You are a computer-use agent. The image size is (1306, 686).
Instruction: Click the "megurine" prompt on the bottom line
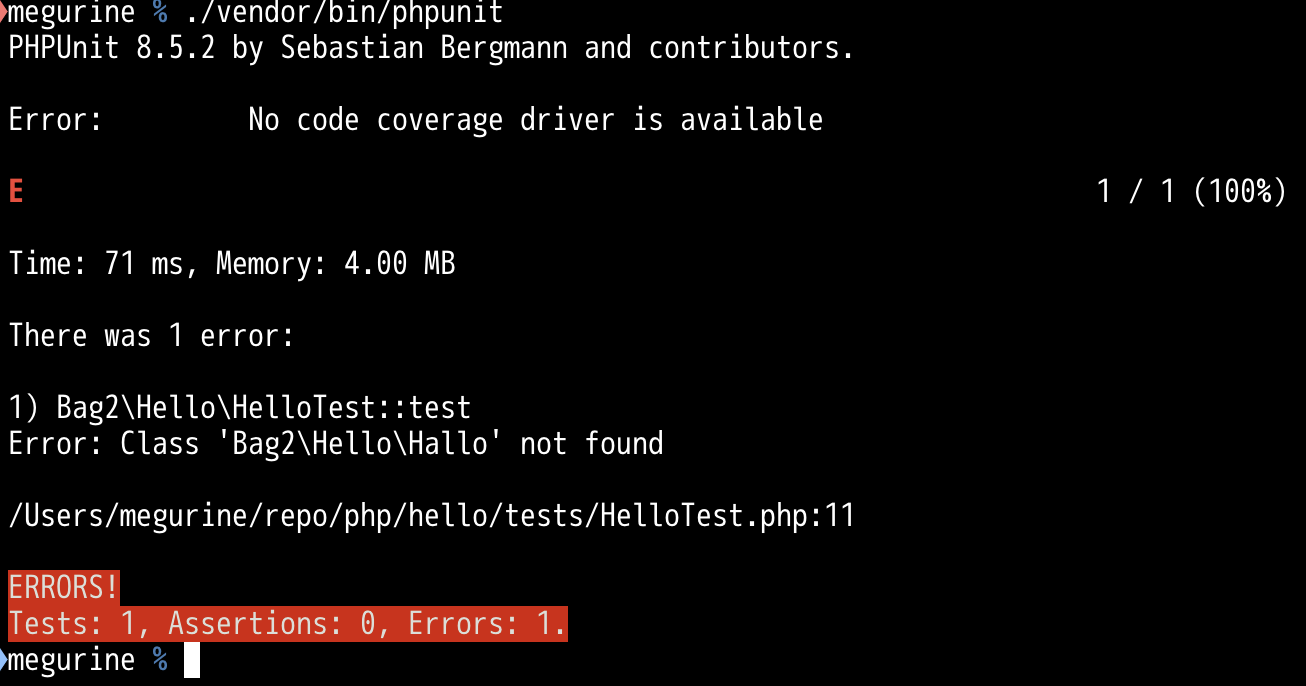[x=72, y=660]
